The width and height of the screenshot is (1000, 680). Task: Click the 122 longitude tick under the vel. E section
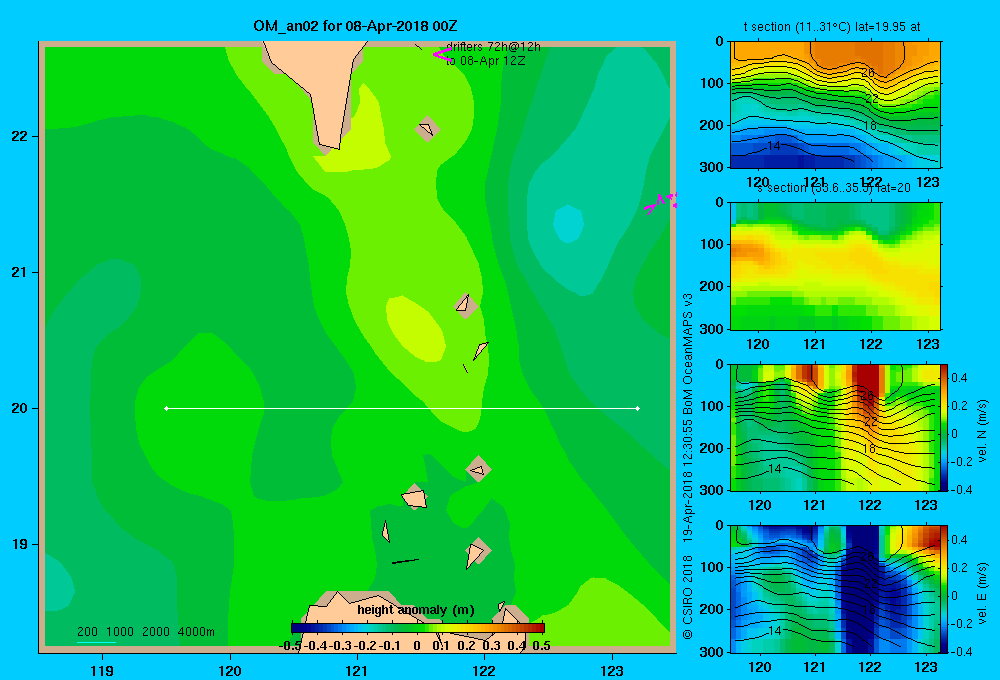pos(870,667)
